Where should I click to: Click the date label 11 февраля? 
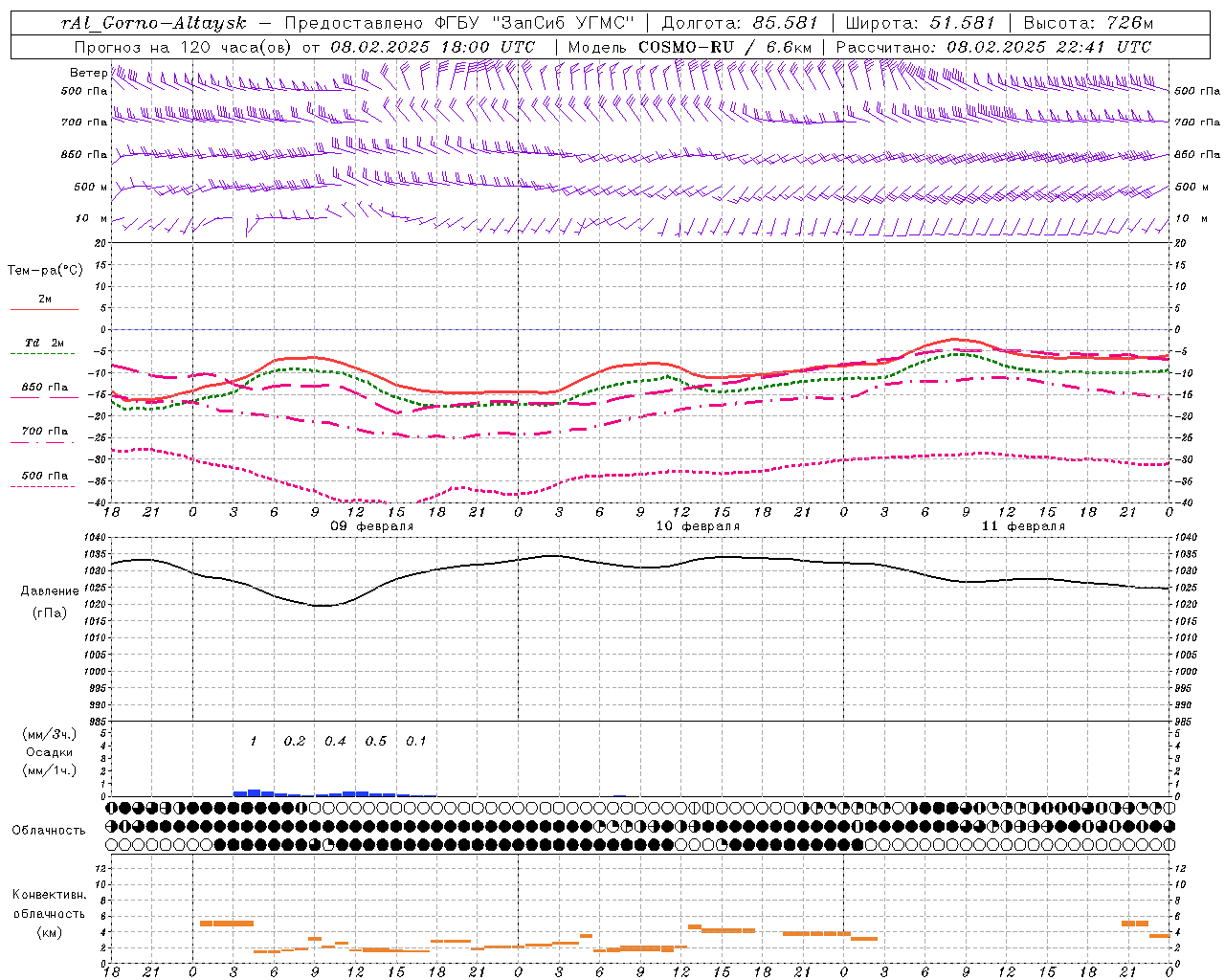(1023, 526)
